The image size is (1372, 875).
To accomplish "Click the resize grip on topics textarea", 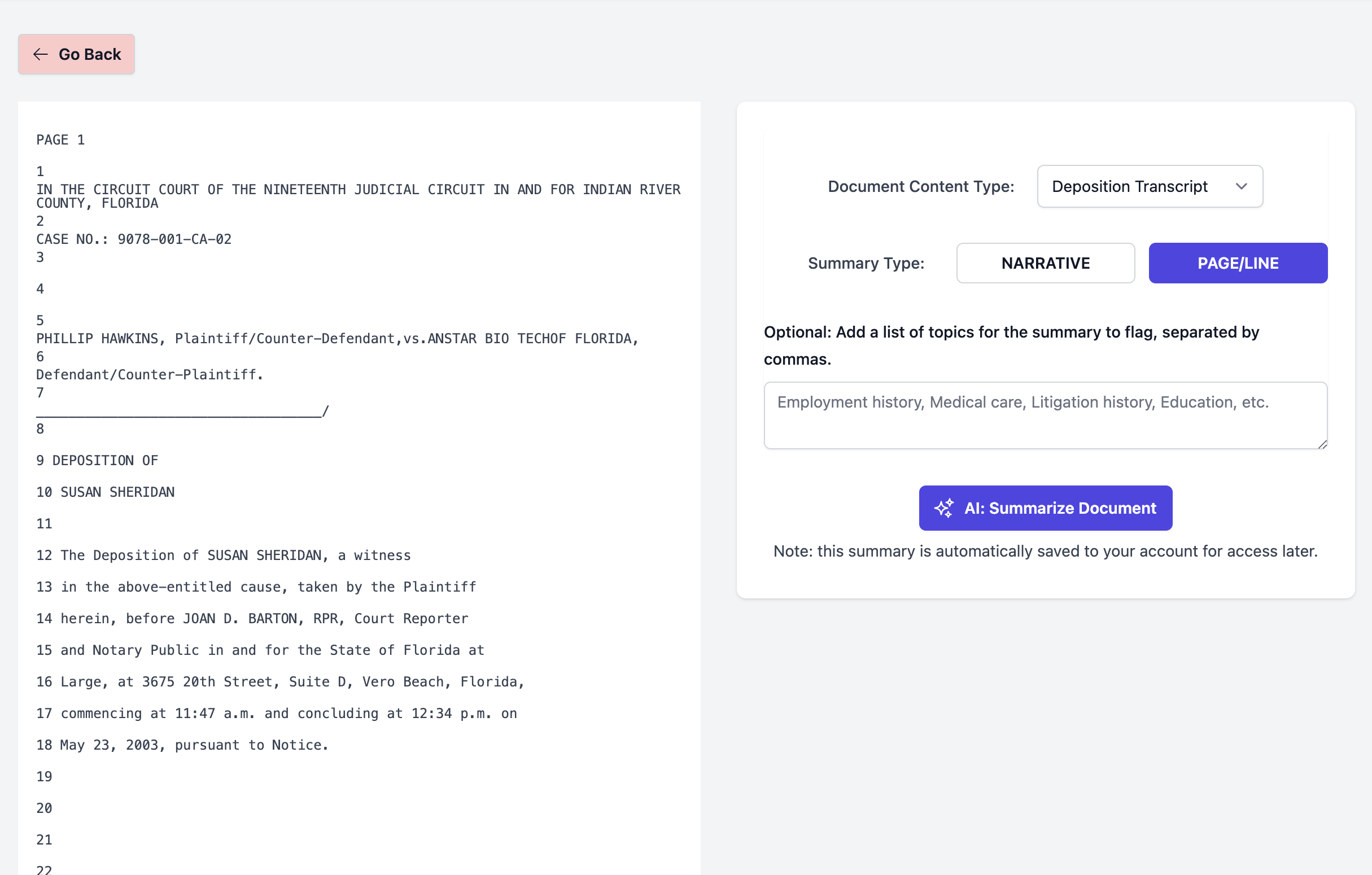I will click(x=1322, y=444).
